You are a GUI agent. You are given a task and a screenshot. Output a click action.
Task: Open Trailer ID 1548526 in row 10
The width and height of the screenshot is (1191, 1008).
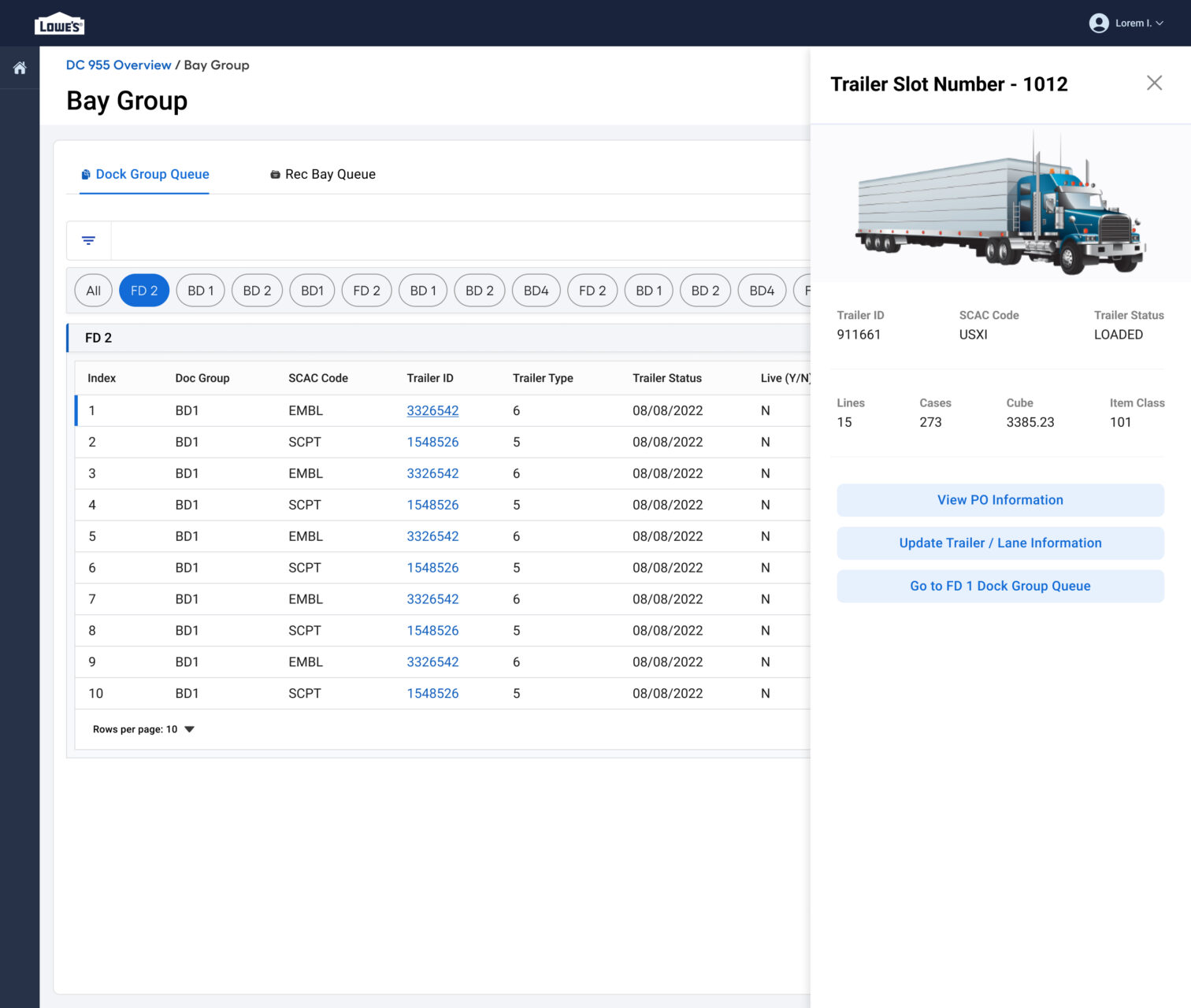432,693
